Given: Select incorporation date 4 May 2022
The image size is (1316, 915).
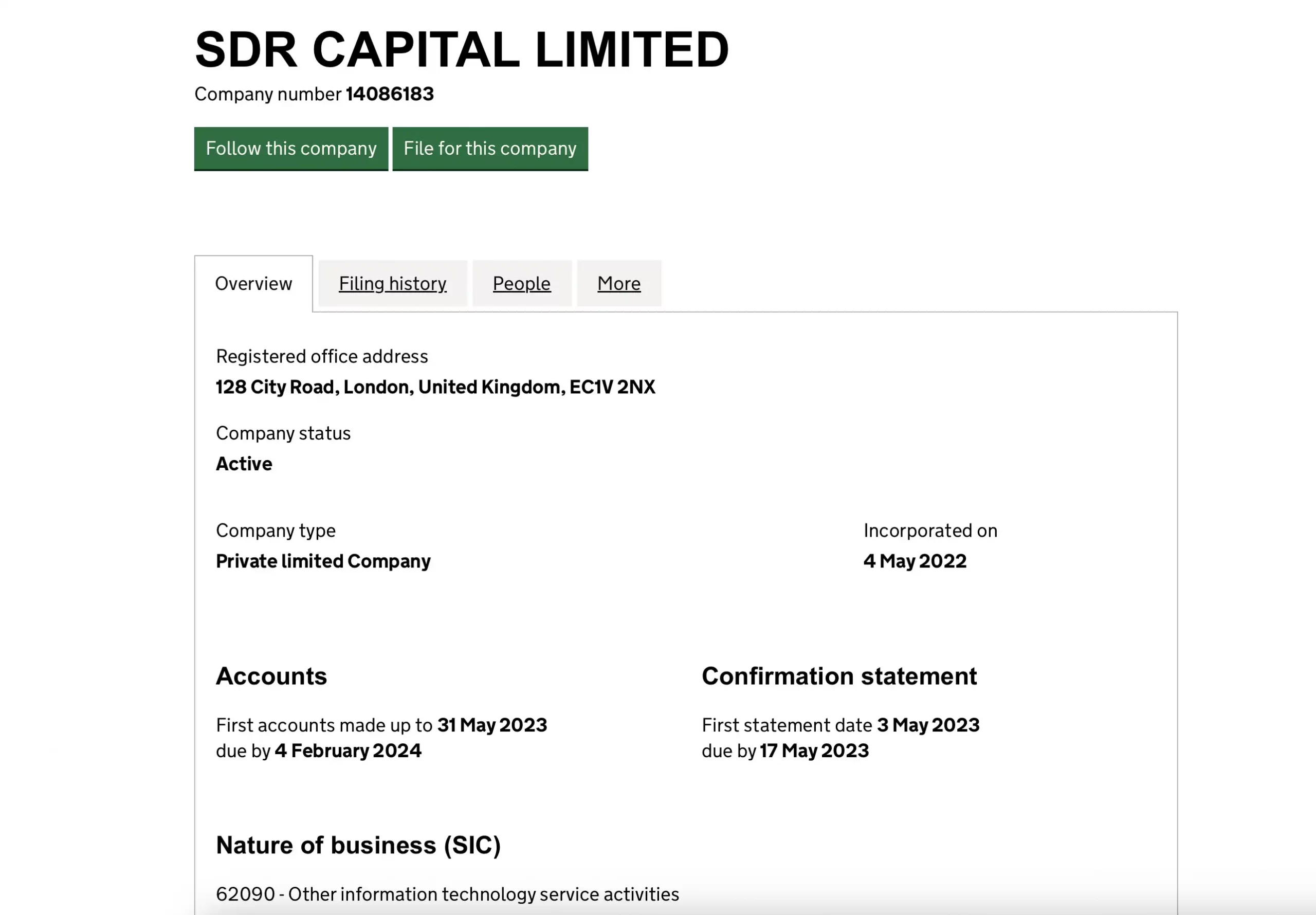Looking at the screenshot, I should pyautogui.click(x=915, y=561).
